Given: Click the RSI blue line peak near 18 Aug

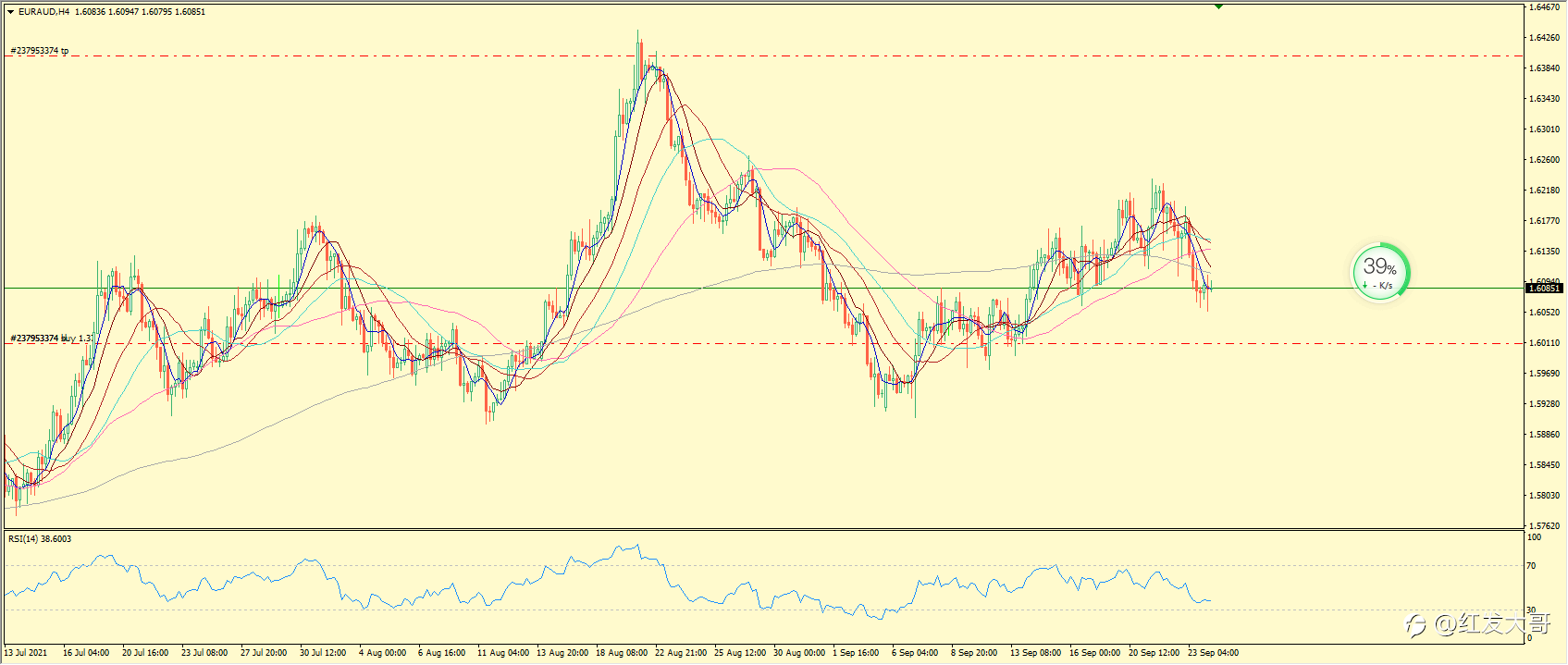Looking at the screenshot, I should click(636, 546).
